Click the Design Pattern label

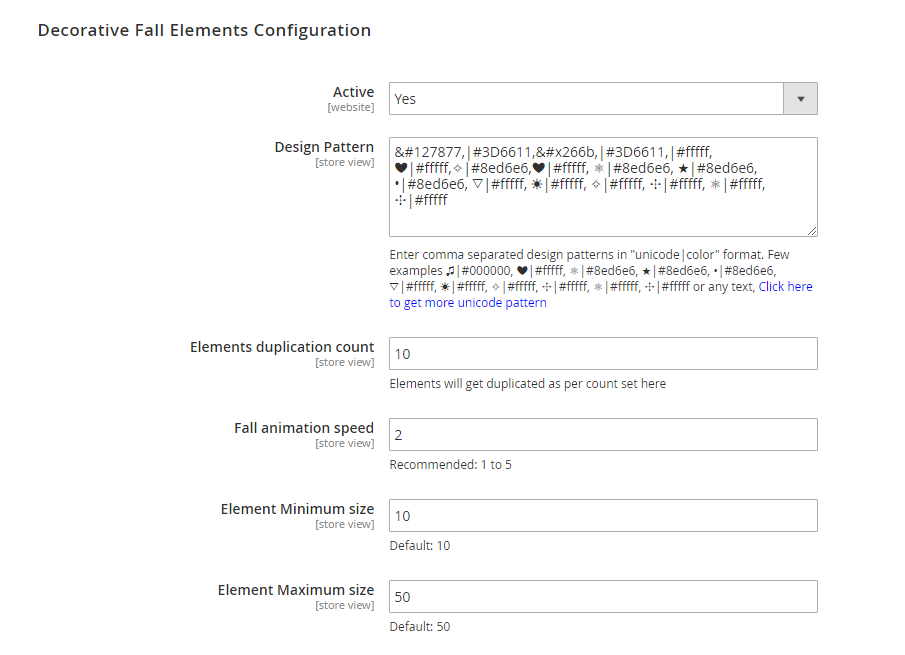point(324,147)
